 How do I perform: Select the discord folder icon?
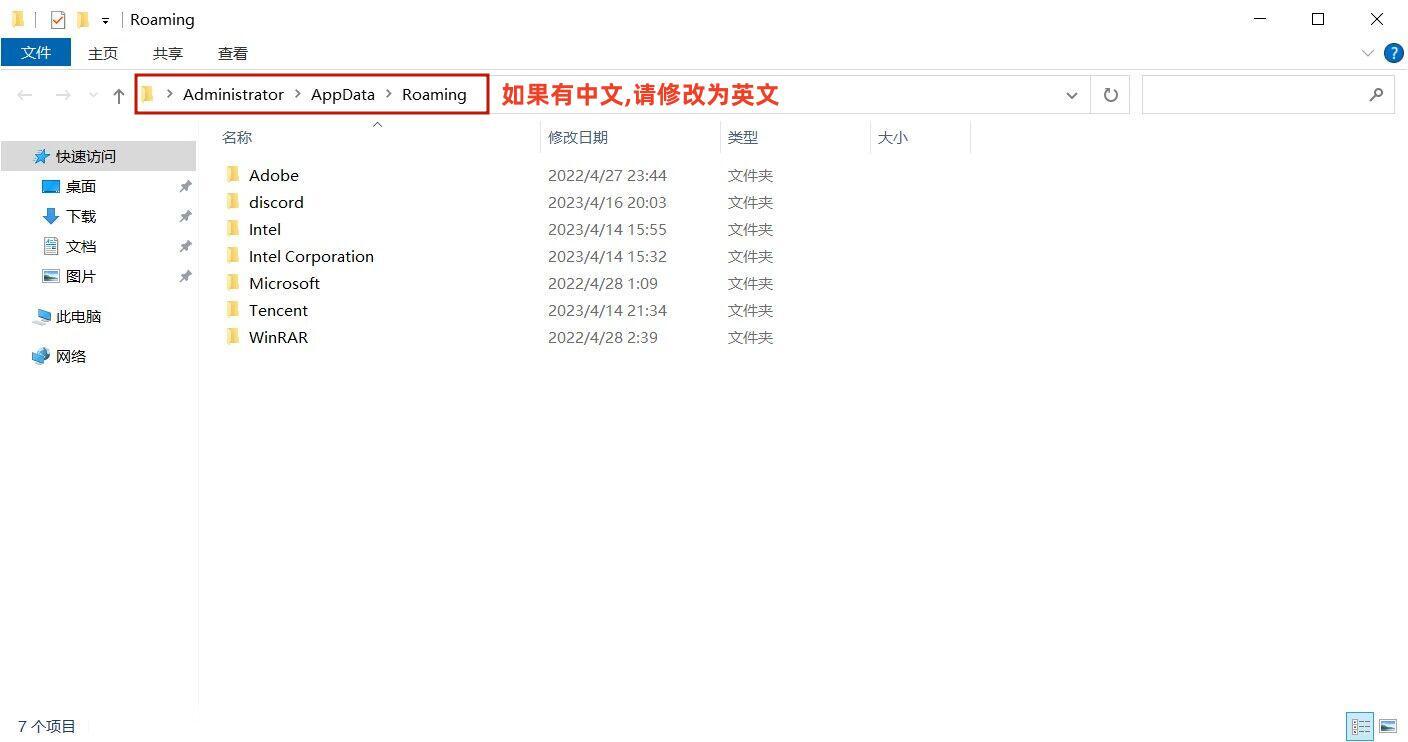point(233,202)
